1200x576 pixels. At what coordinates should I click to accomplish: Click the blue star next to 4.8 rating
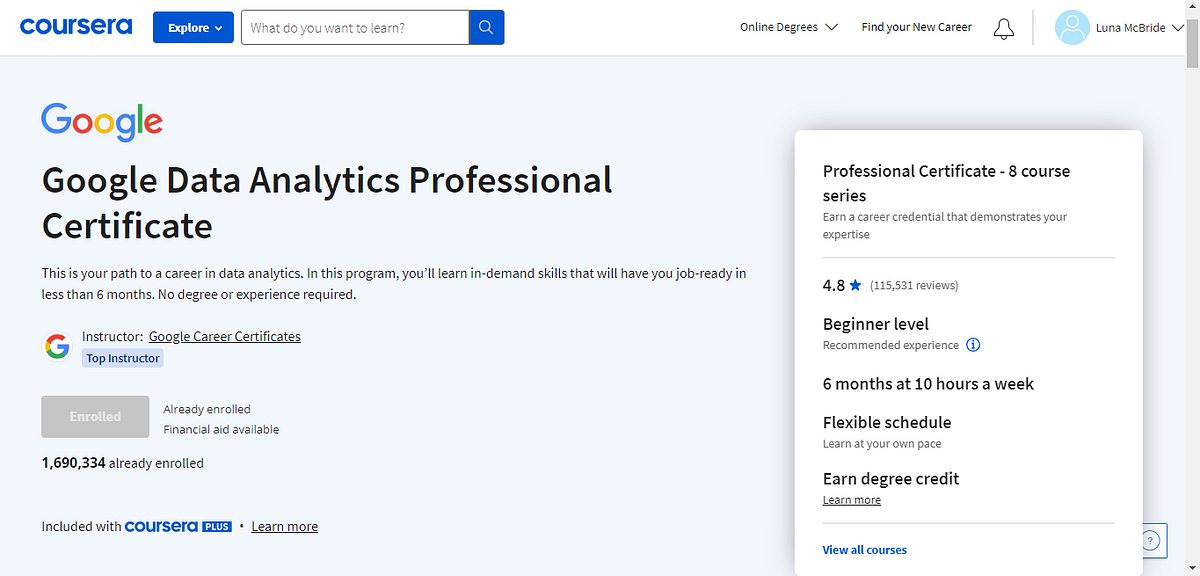(x=856, y=285)
